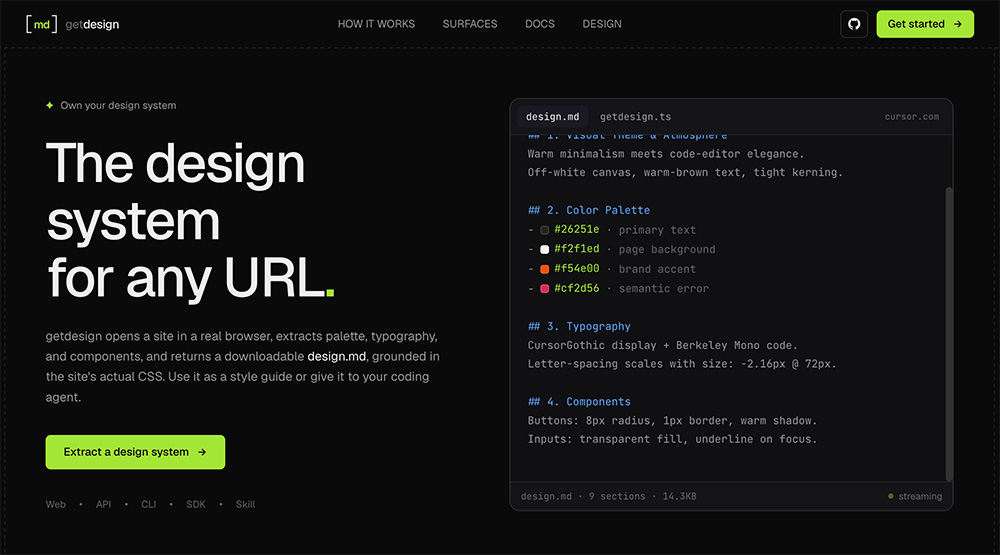This screenshot has height=555, width=1000.
Task: Click the code panel vertical scrollbar
Action: tap(949, 334)
